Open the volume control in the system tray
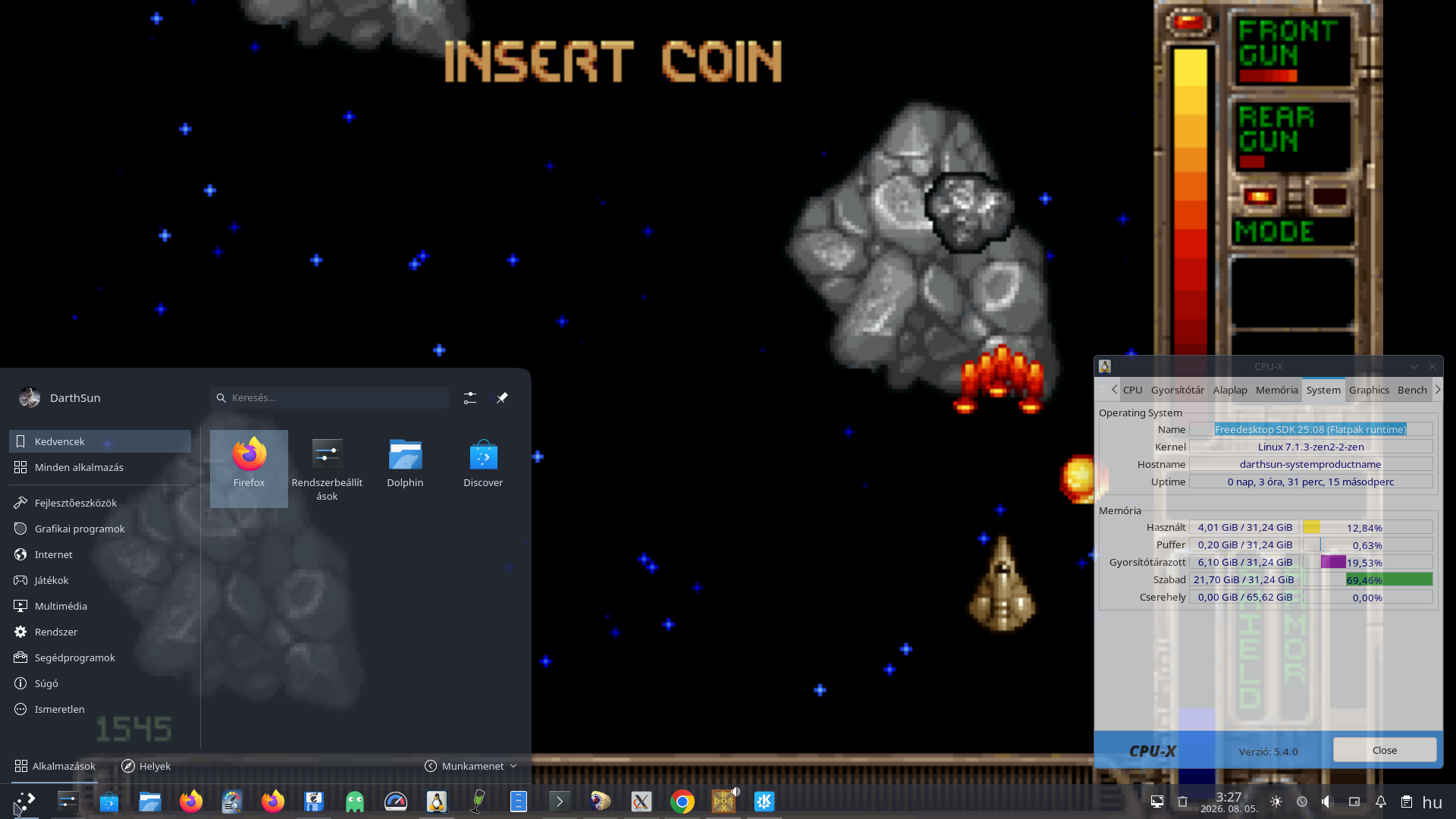The width and height of the screenshot is (1456, 819). tap(1328, 802)
